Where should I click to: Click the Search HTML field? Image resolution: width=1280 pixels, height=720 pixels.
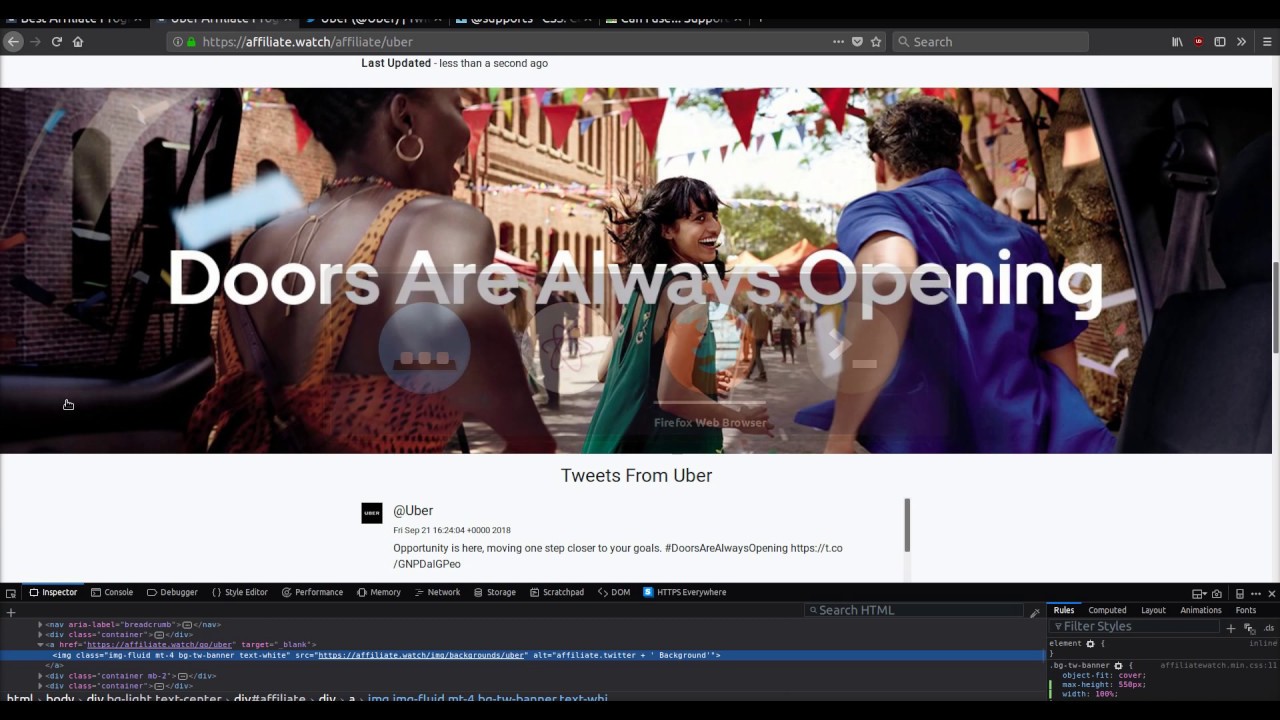pos(915,610)
